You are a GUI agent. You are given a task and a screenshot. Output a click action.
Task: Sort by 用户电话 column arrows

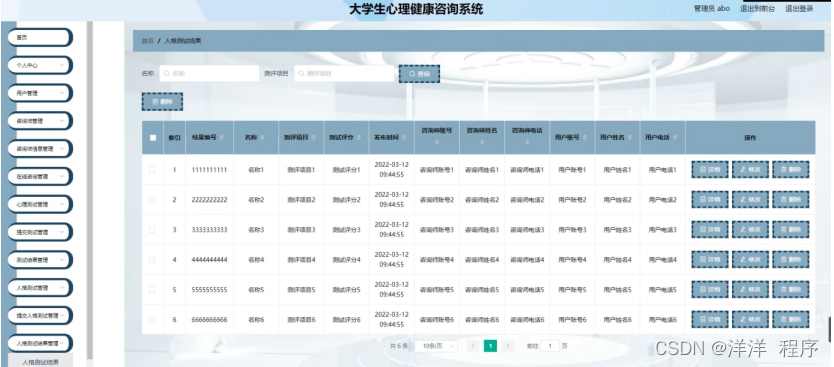point(674,138)
